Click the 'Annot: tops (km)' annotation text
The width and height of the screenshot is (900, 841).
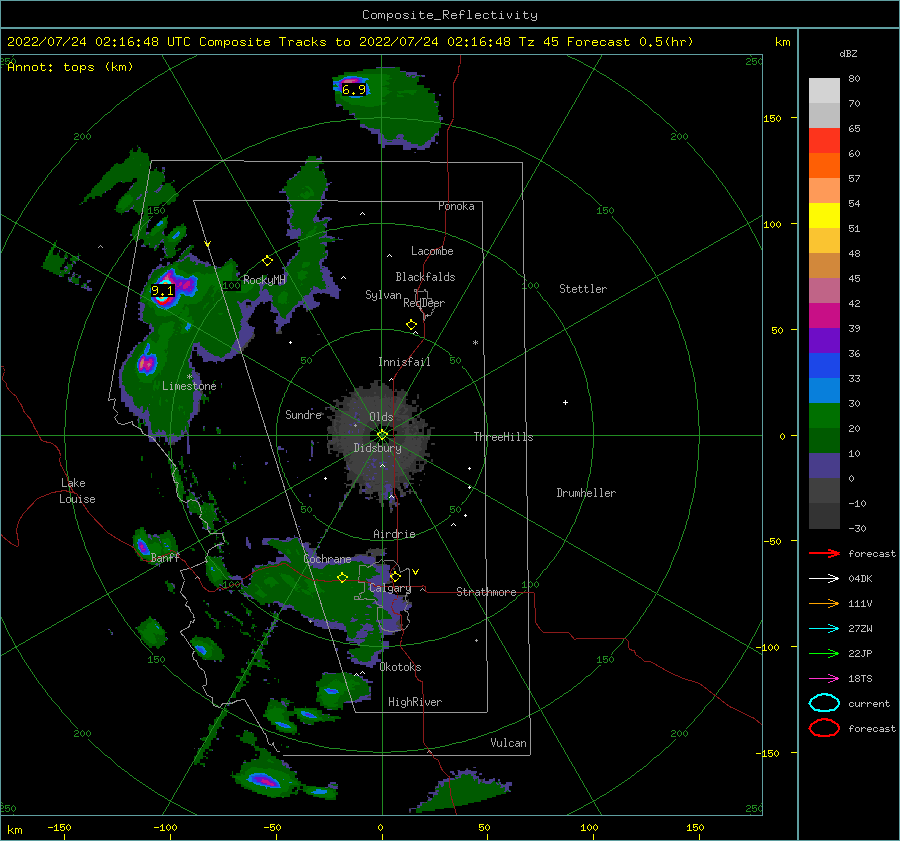70,67
